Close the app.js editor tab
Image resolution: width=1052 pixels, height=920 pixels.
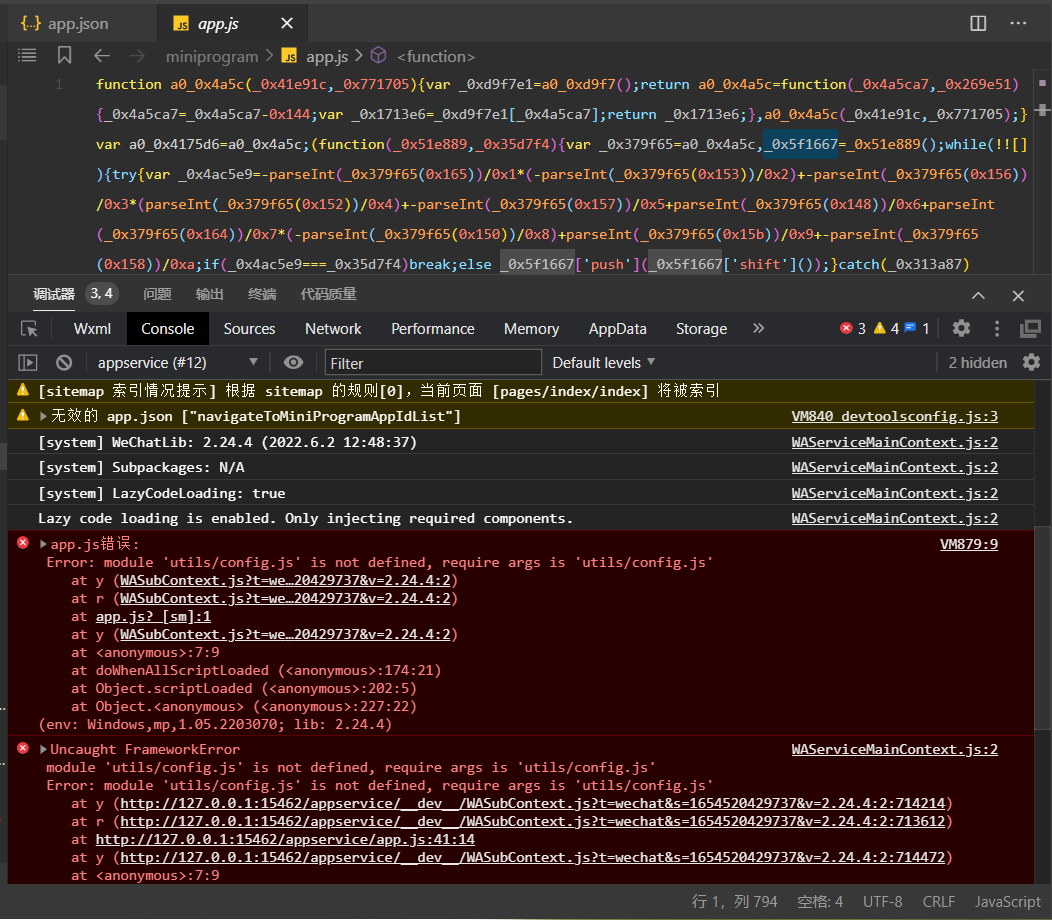click(286, 23)
